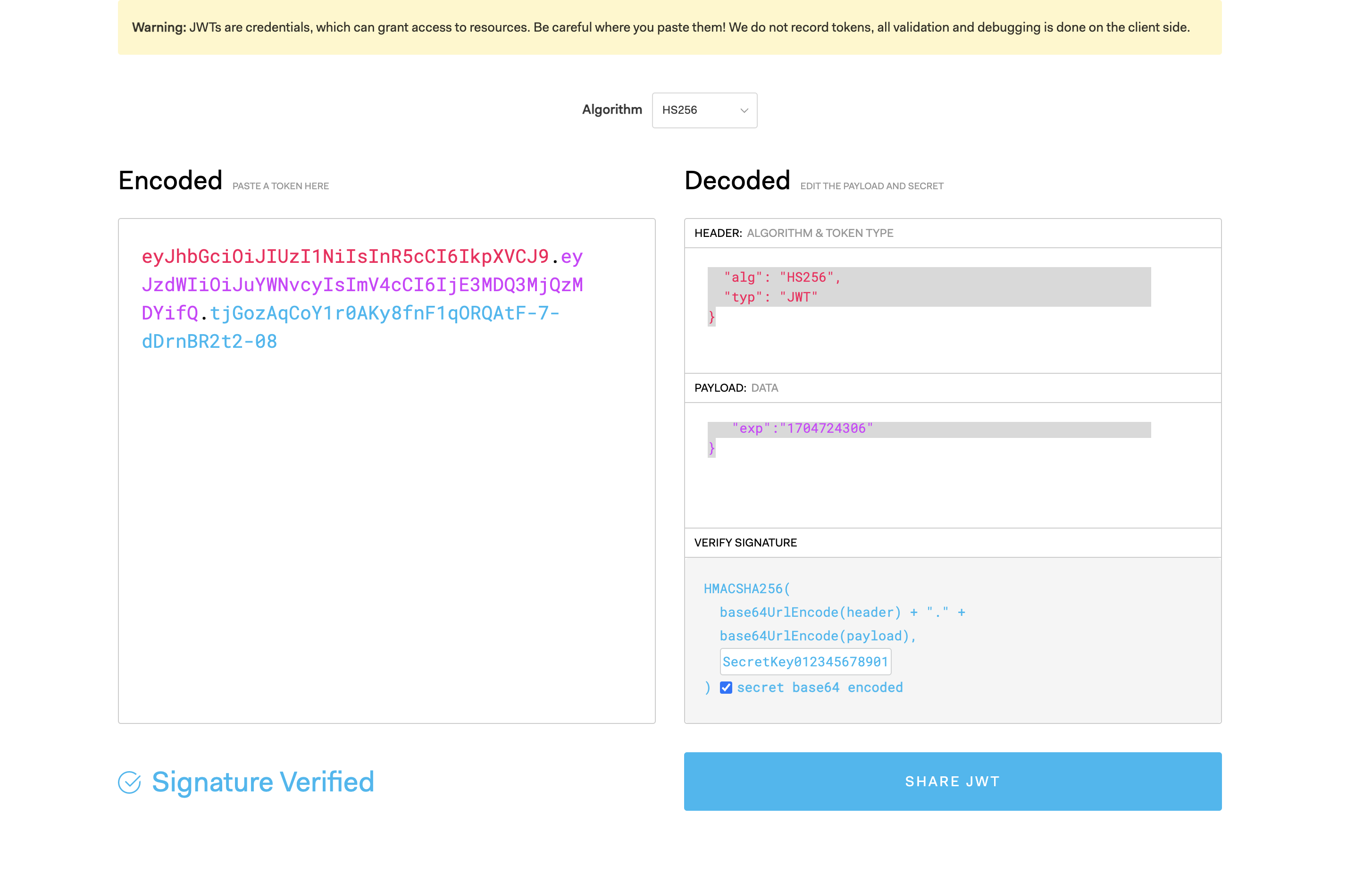Click the "alg": "HS256" header line
The width and height of the screenshot is (1372, 874).
tap(782, 277)
